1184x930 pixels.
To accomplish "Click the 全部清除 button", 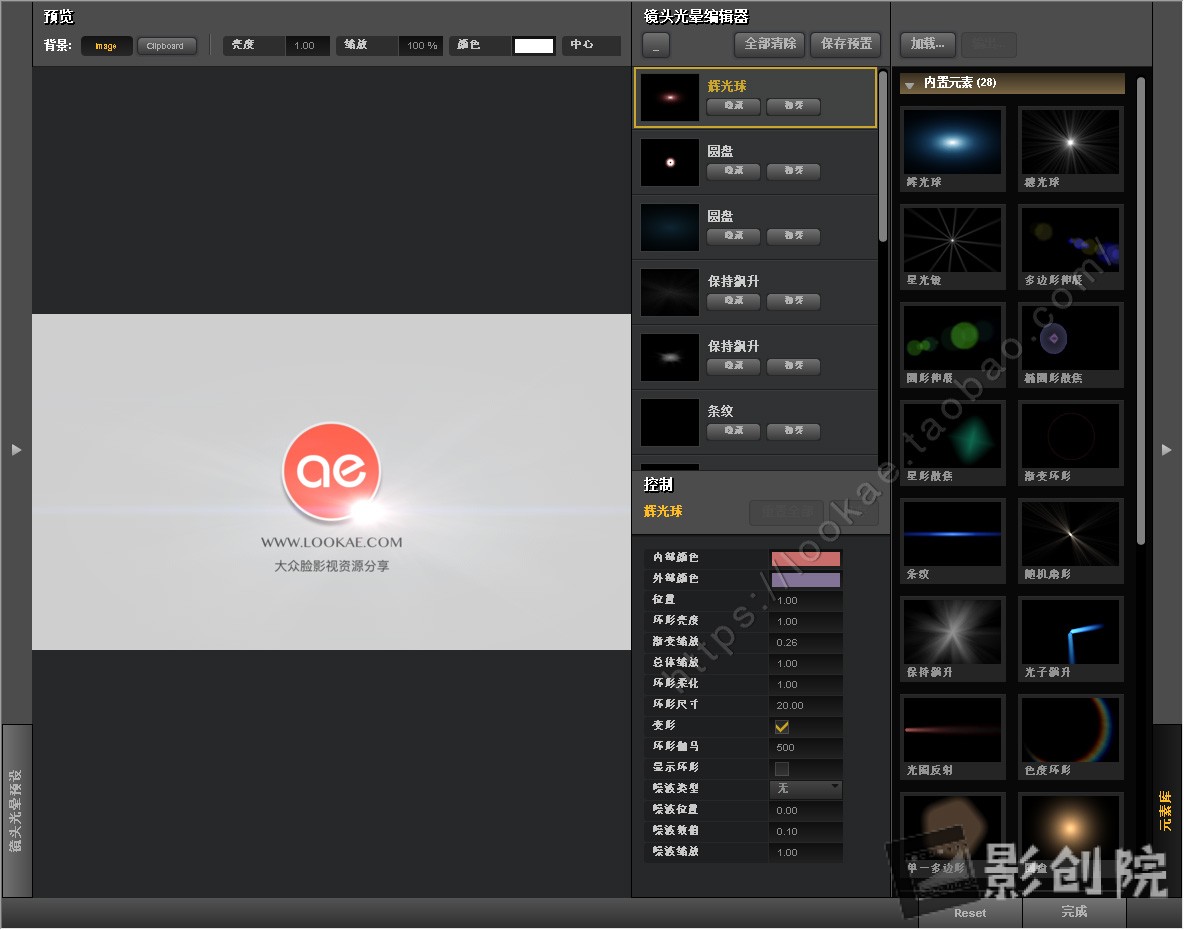I will (x=770, y=44).
